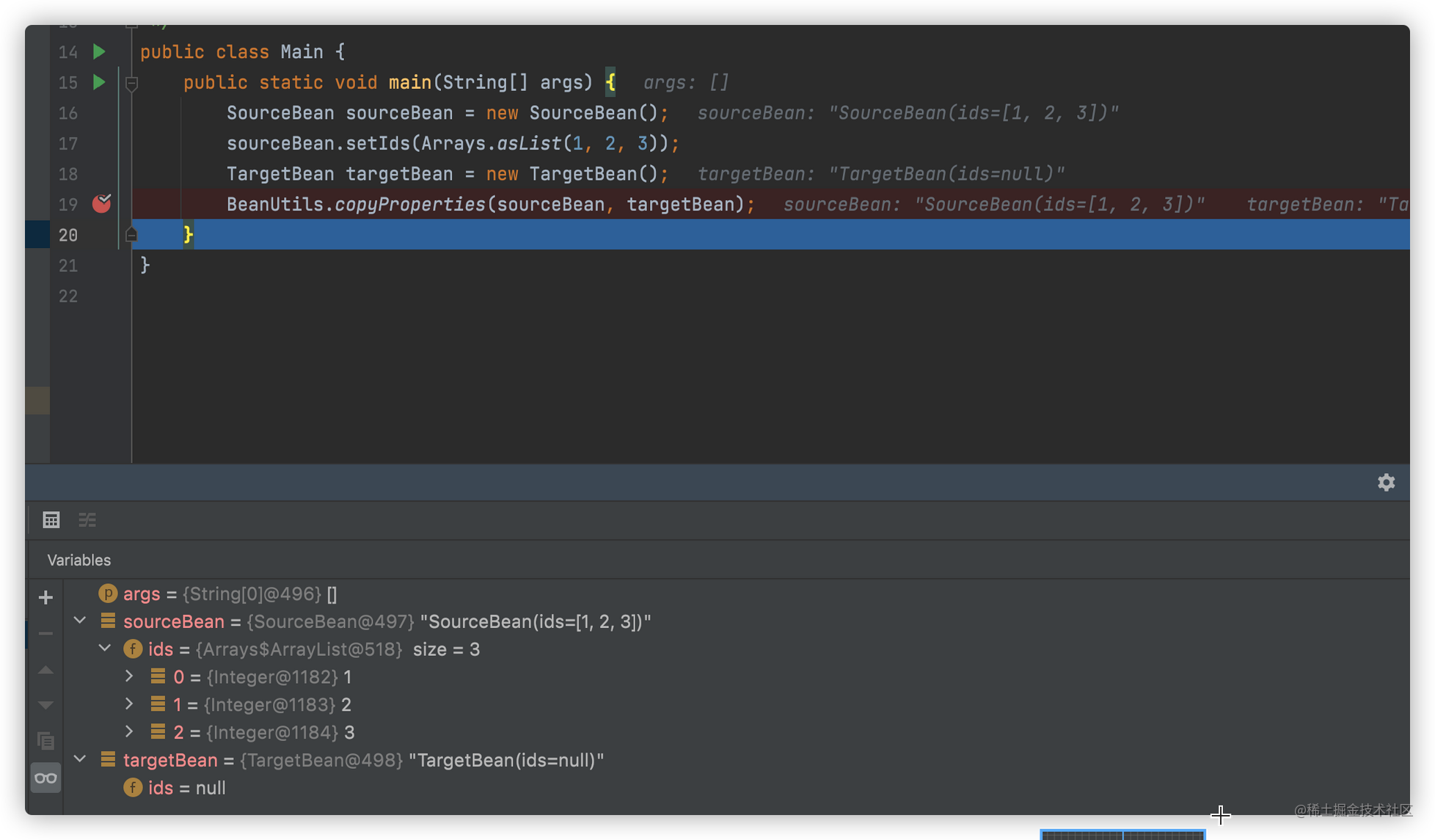Screen dimensions: 1435x840
Task: Click copyProperties method call in line 19
Action: [409, 204]
